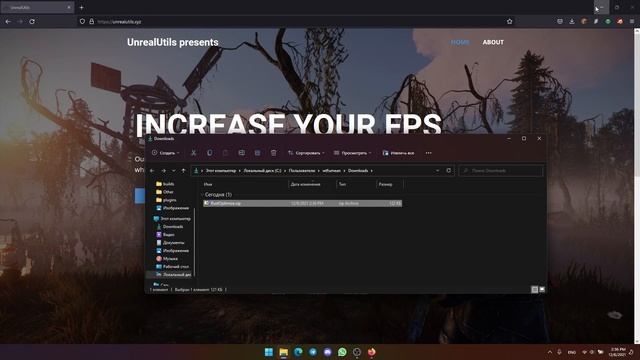Open Firefox from the taskbar
The height and width of the screenshot is (360, 640).
371,352
